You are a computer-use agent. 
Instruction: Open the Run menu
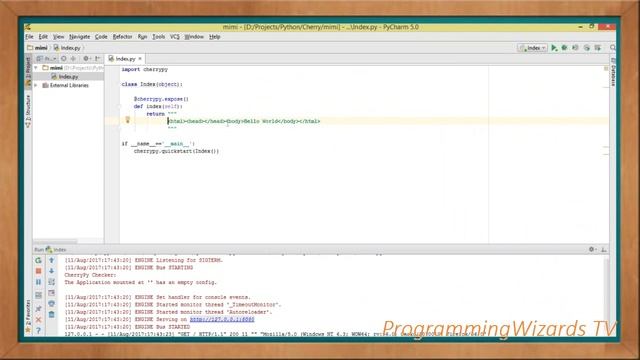pos(142,37)
